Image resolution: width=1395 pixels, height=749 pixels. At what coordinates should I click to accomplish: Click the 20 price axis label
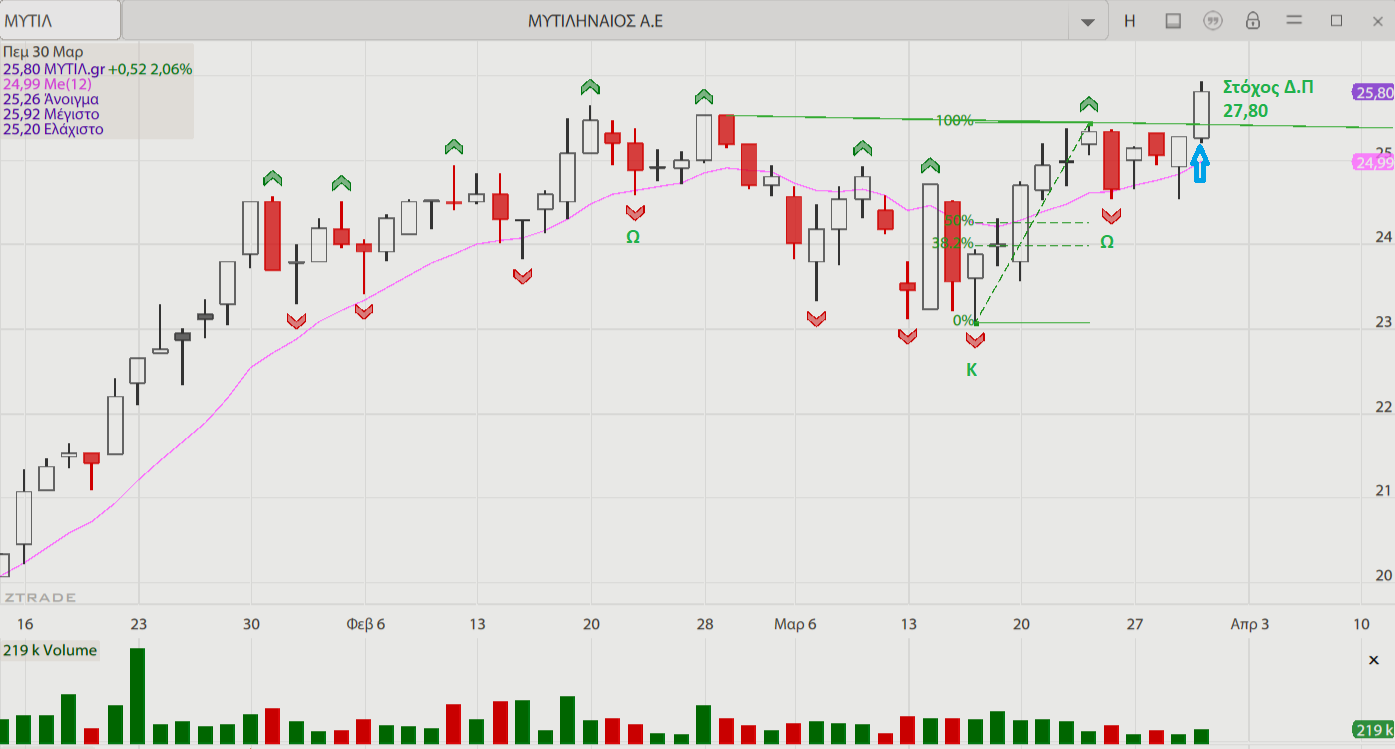1383,575
